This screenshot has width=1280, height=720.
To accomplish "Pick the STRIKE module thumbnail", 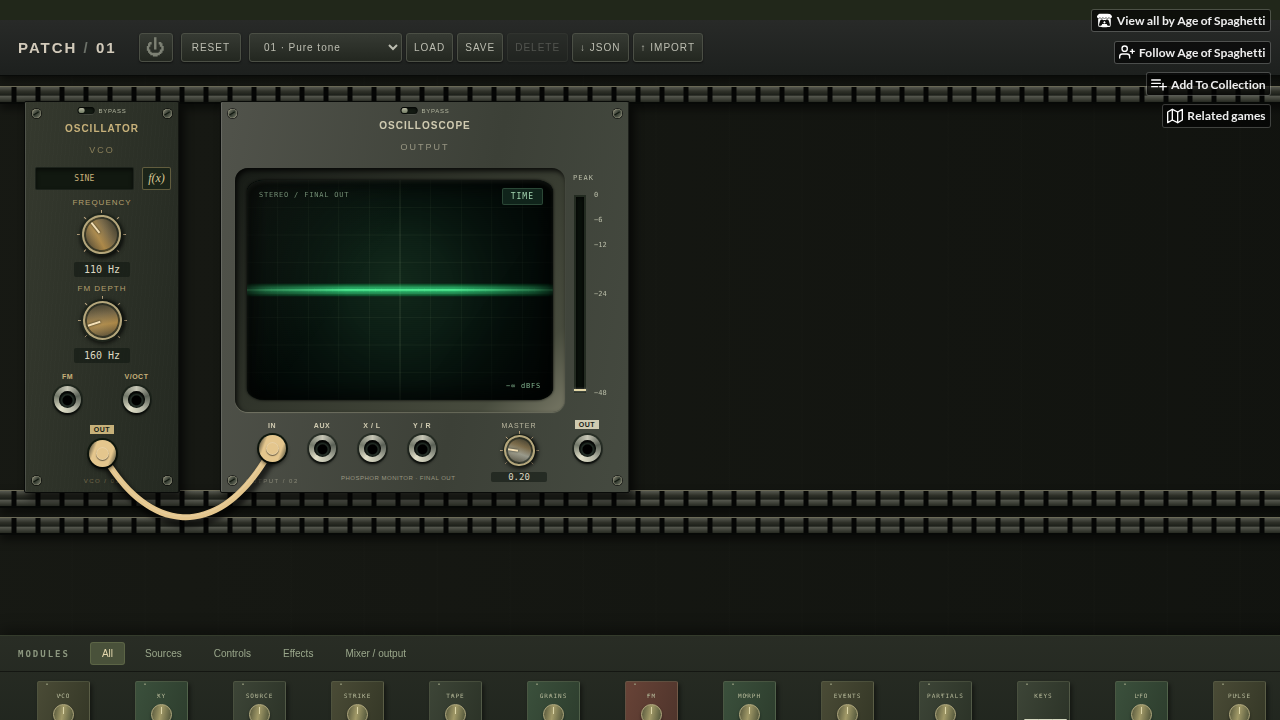I will [357, 701].
